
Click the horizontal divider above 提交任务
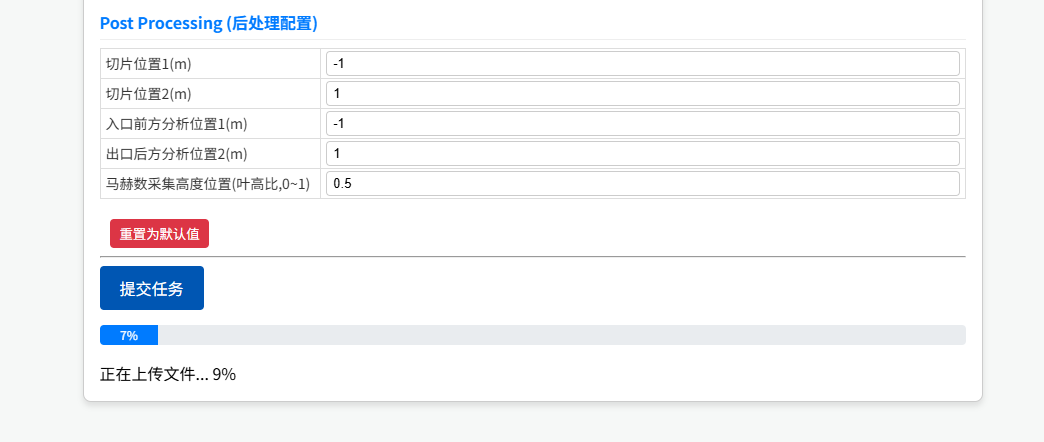click(x=532, y=256)
